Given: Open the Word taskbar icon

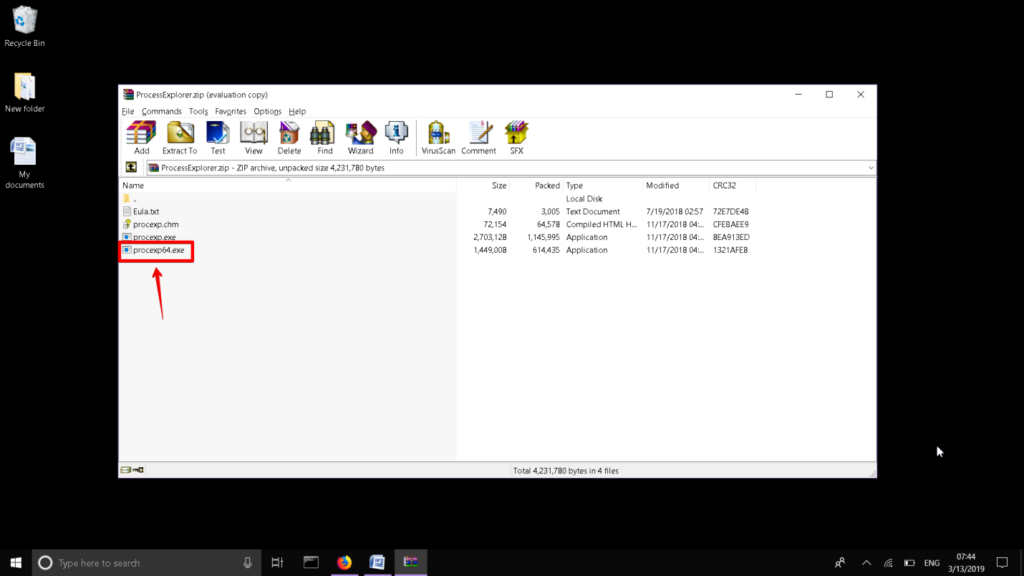Looking at the screenshot, I should pos(377,562).
